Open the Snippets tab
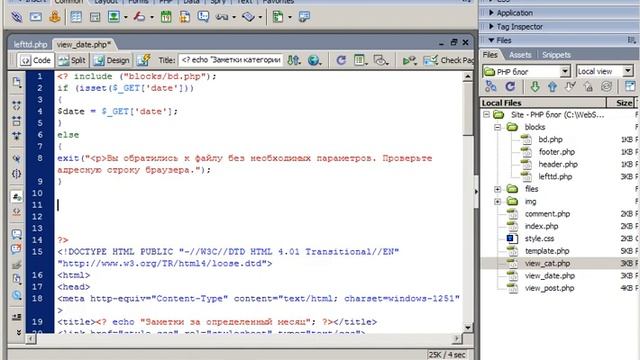 (x=556, y=55)
